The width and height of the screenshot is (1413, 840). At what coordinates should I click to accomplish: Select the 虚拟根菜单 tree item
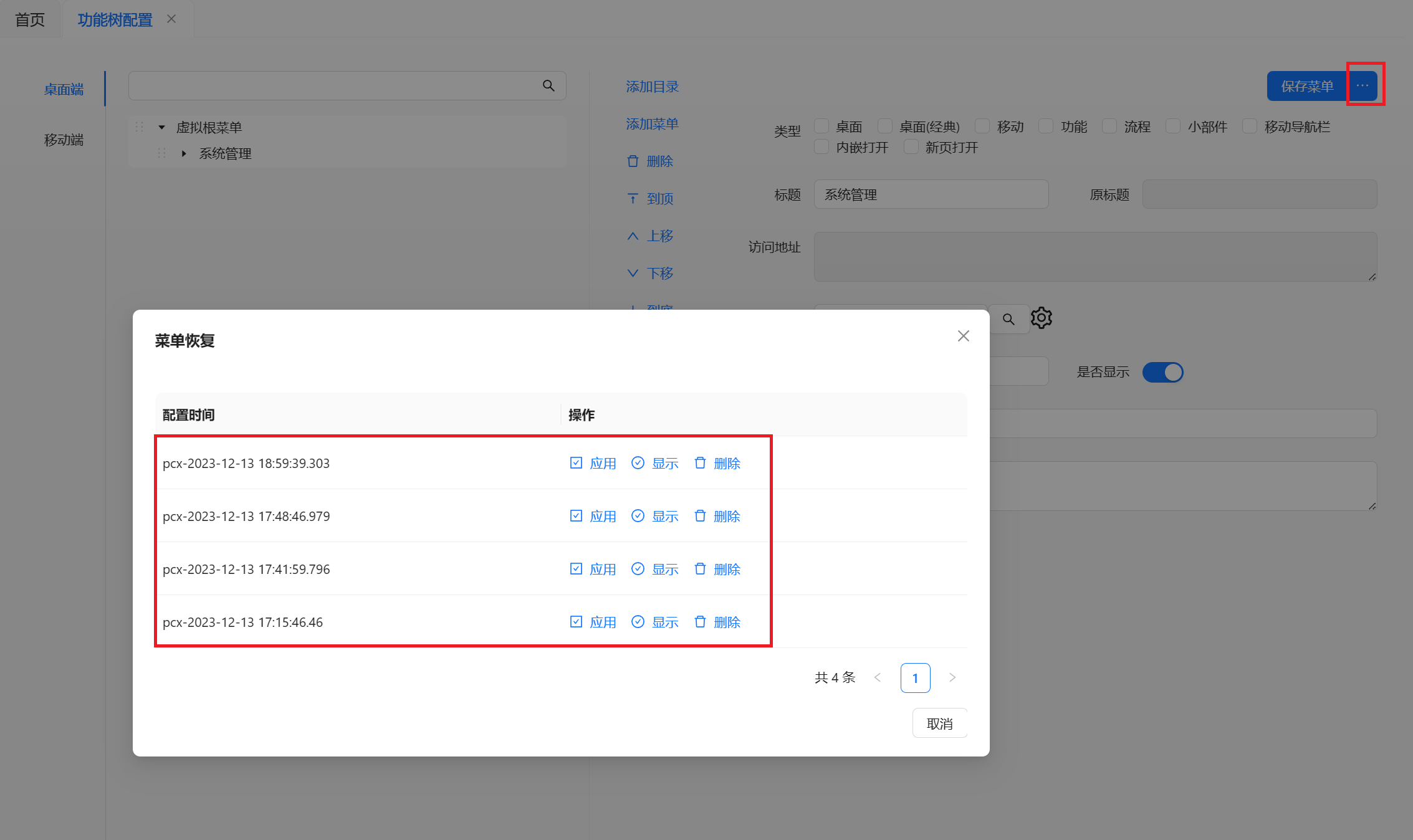click(209, 127)
